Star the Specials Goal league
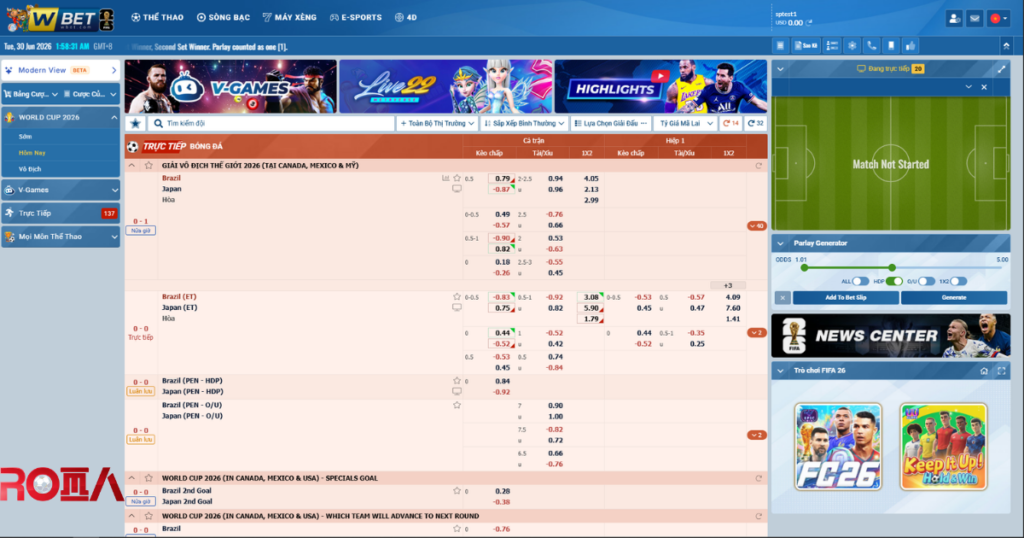 click(x=148, y=478)
